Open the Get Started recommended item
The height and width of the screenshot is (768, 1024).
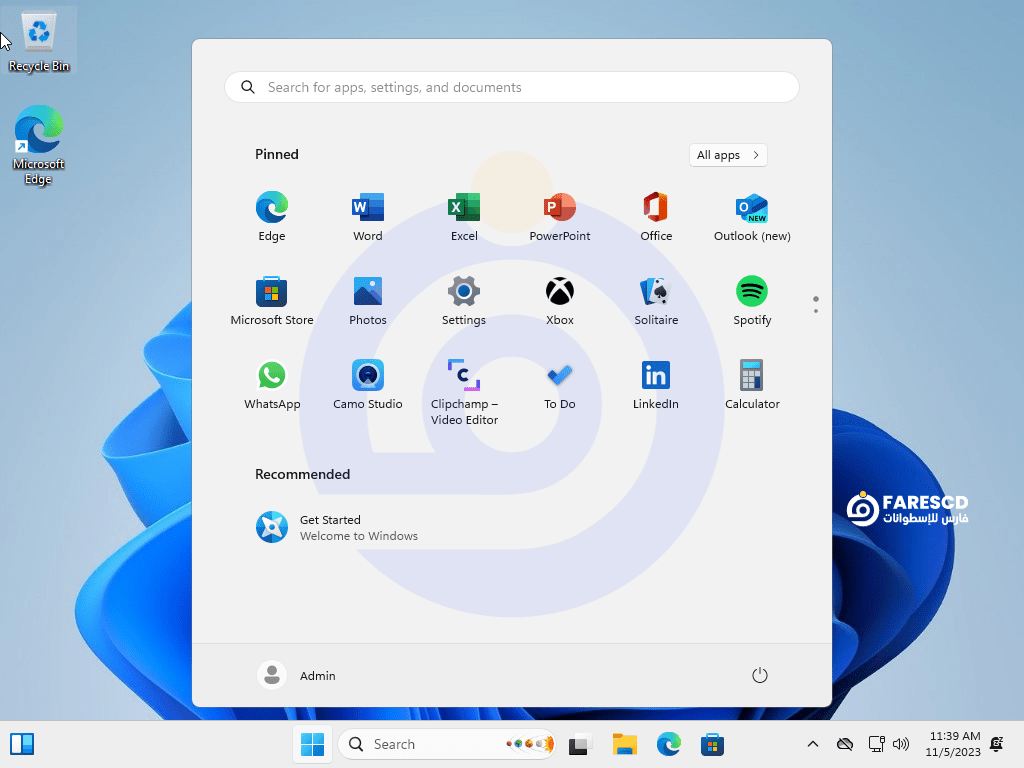[x=336, y=527]
